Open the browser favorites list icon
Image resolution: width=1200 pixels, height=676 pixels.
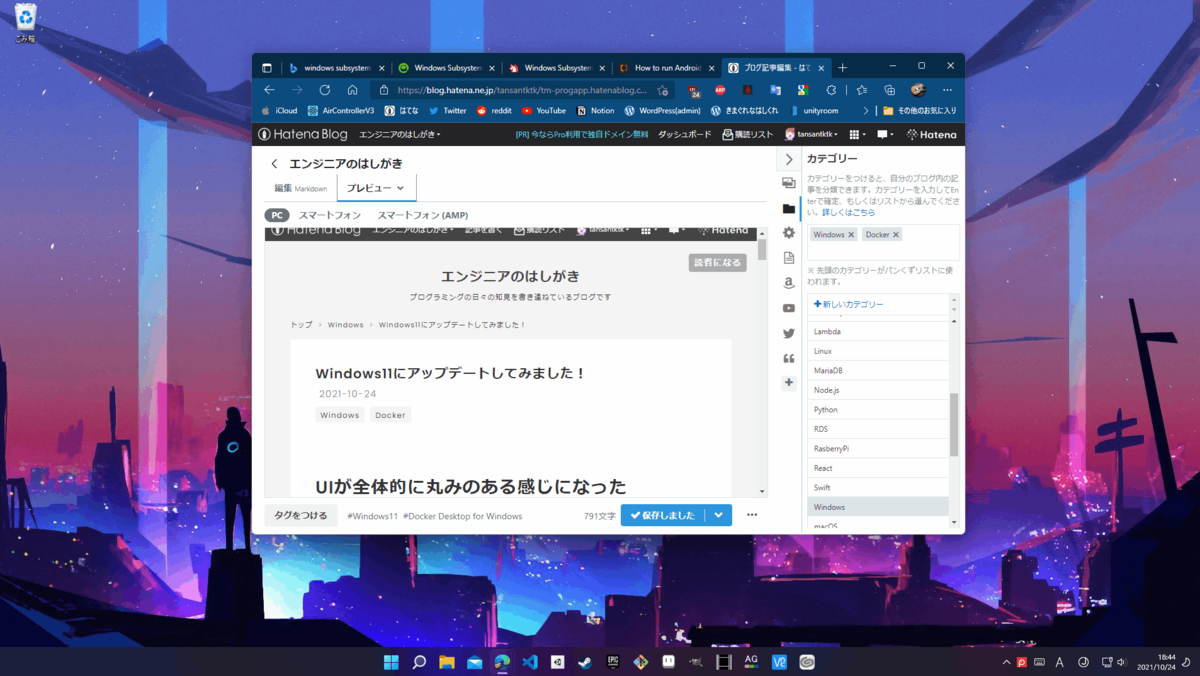click(x=861, y=90)
